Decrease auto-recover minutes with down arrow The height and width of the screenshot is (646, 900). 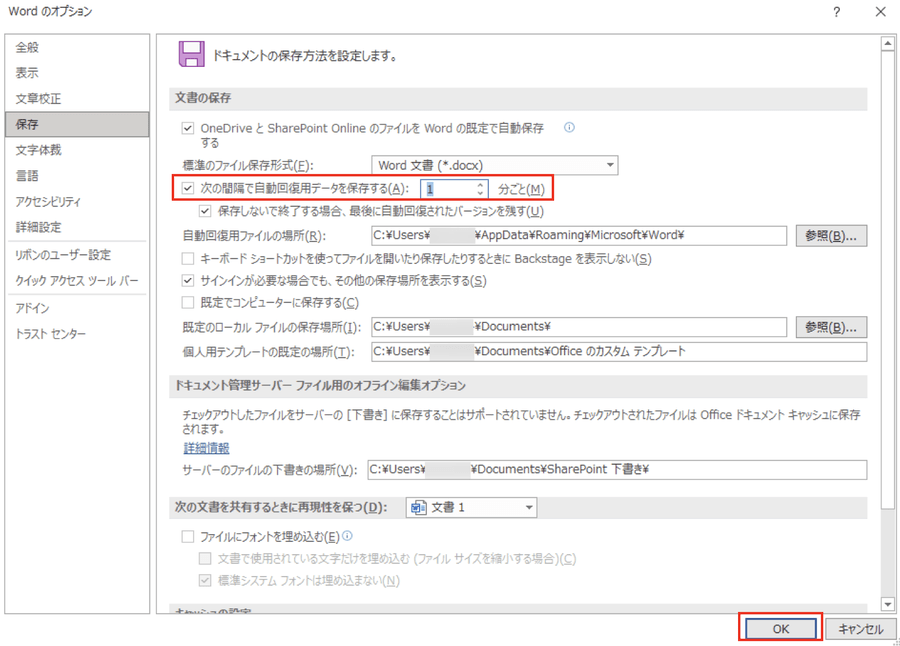tap(480, 192)
